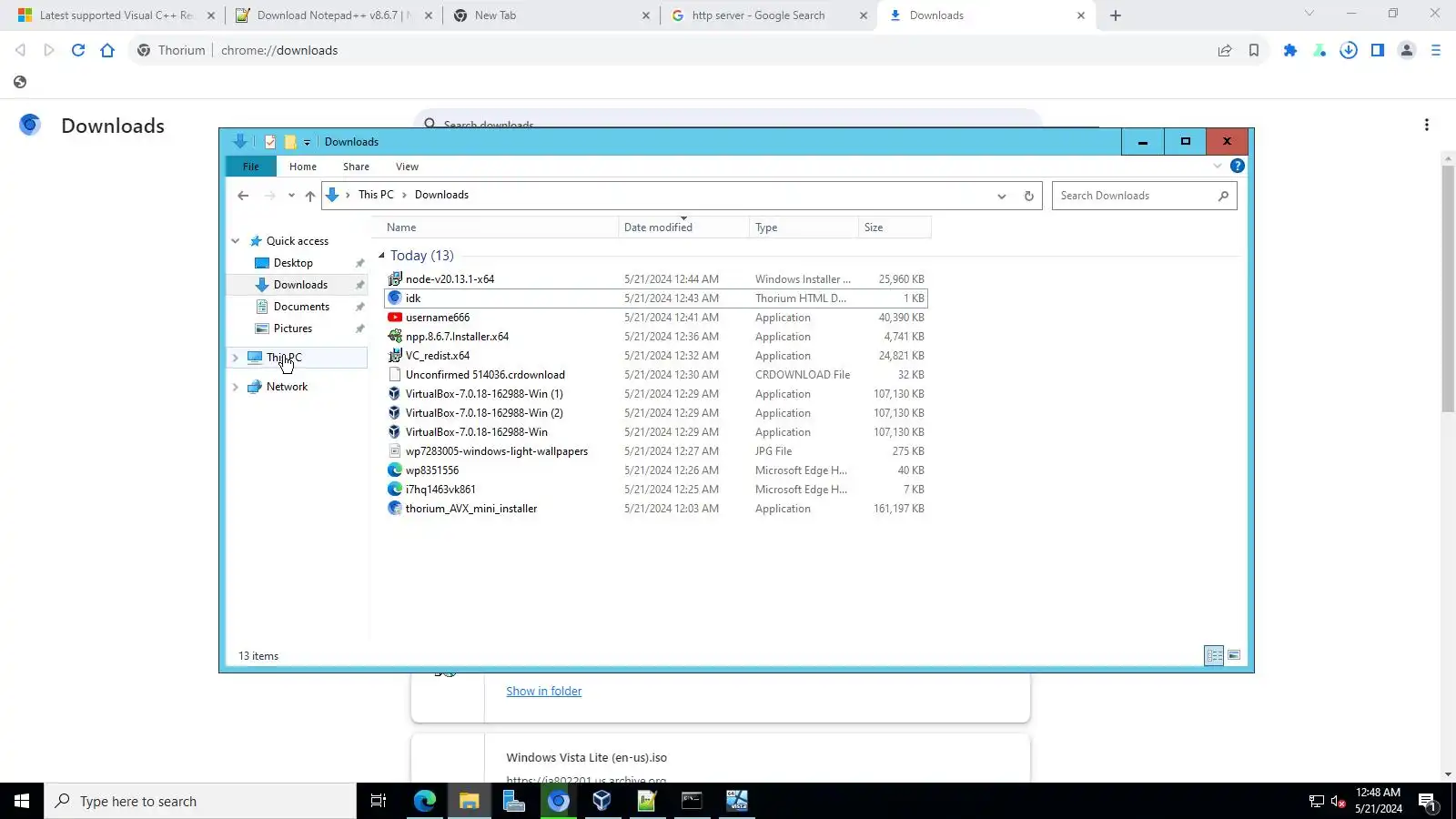Click the globe bookmark icon below address bar
1456x819 pixels.
pyautogui.click(x=20, y=82)
